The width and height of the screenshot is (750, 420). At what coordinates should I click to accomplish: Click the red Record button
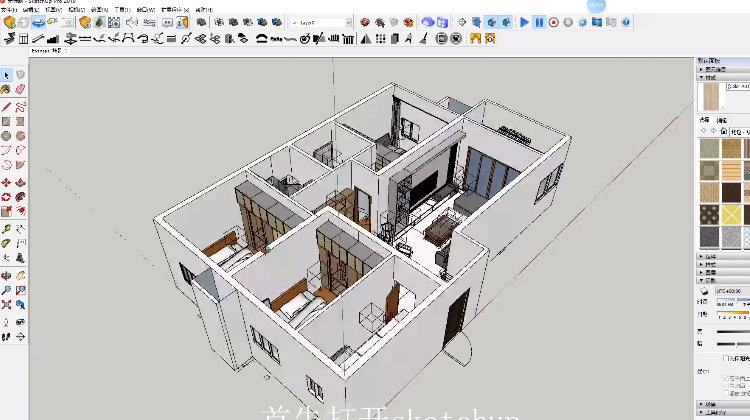553,22
